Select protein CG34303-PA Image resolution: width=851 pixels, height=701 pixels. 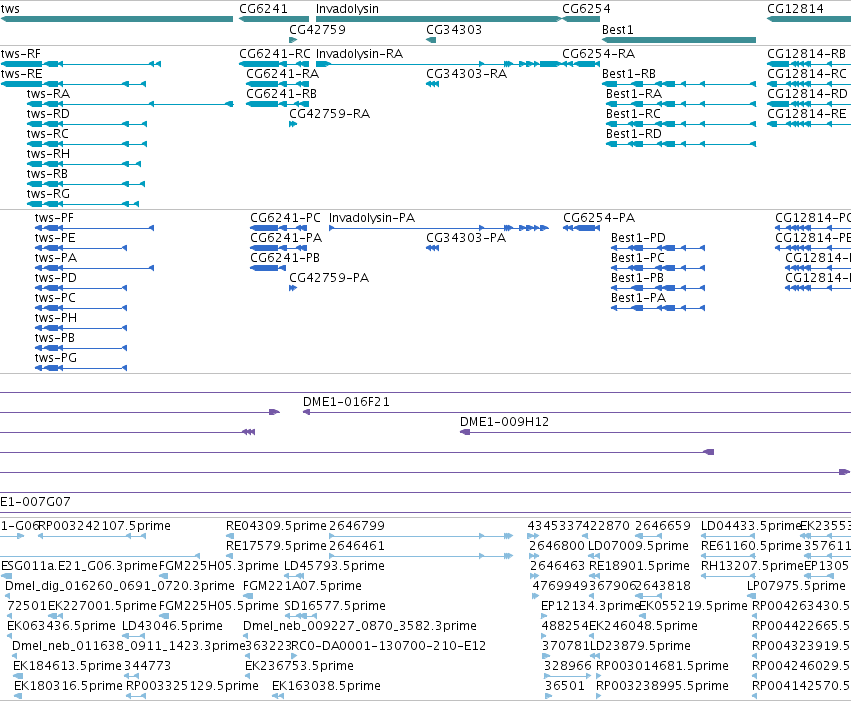click(466, 238)
